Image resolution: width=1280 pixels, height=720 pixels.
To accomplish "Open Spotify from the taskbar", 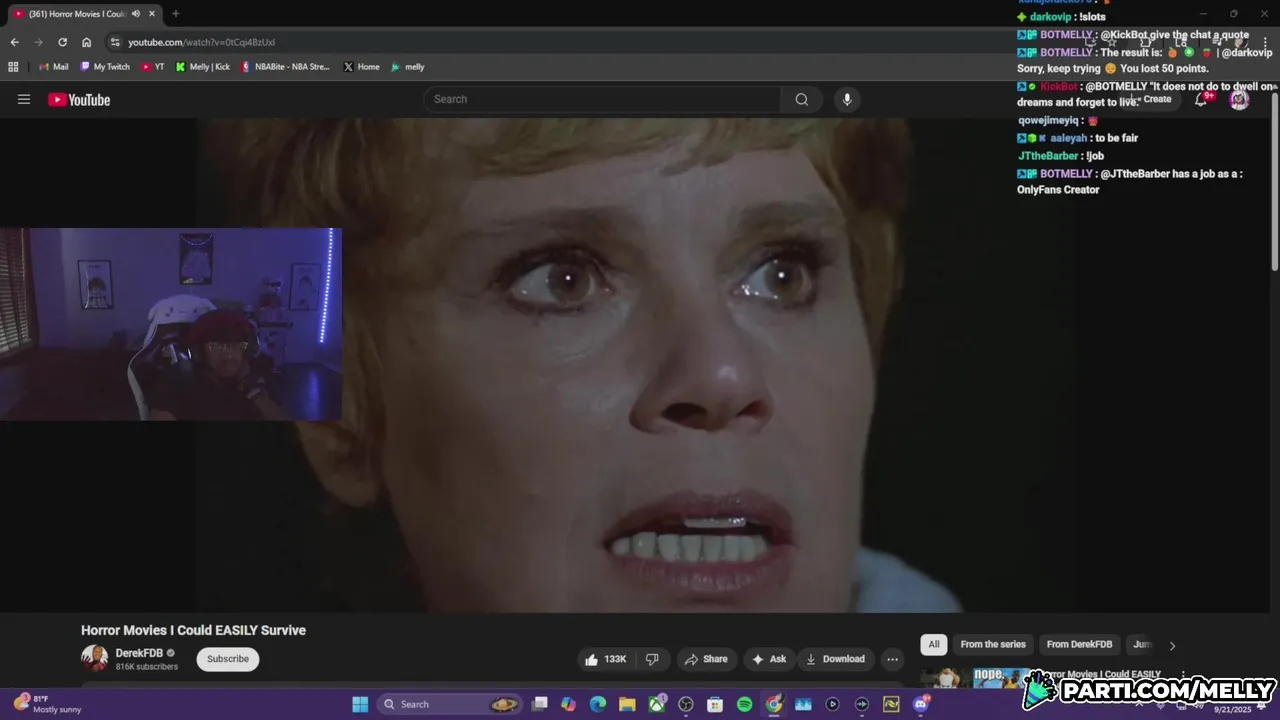I will point(744,704).
